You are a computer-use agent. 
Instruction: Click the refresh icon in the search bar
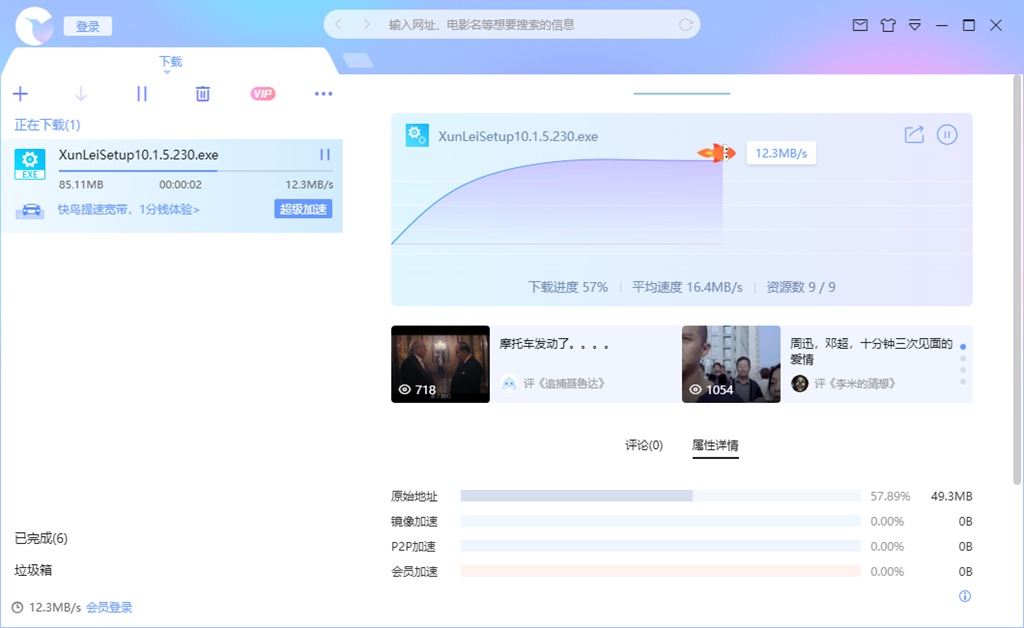point(686,25)
